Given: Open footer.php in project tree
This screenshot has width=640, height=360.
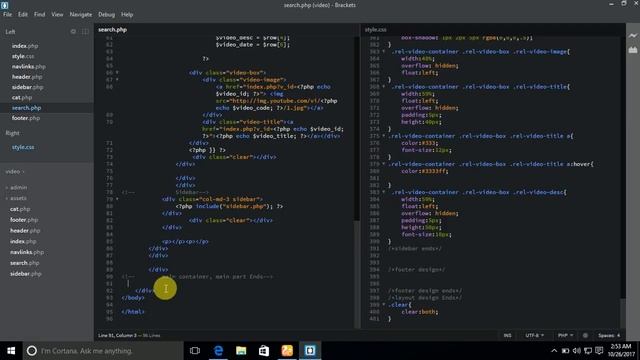Looking at the screenshot, I should 24,220.
